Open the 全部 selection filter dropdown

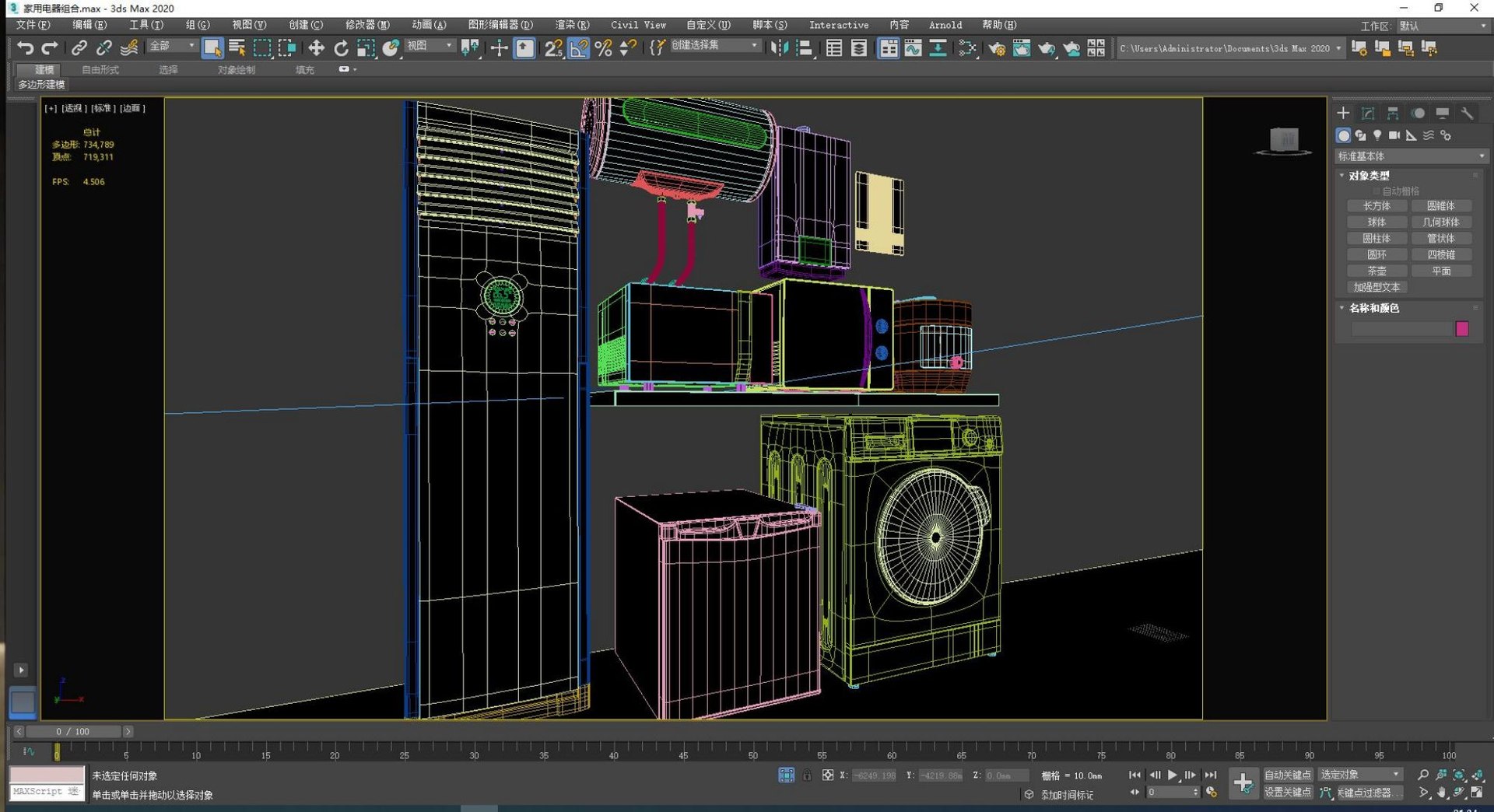[x=172, y=46]
